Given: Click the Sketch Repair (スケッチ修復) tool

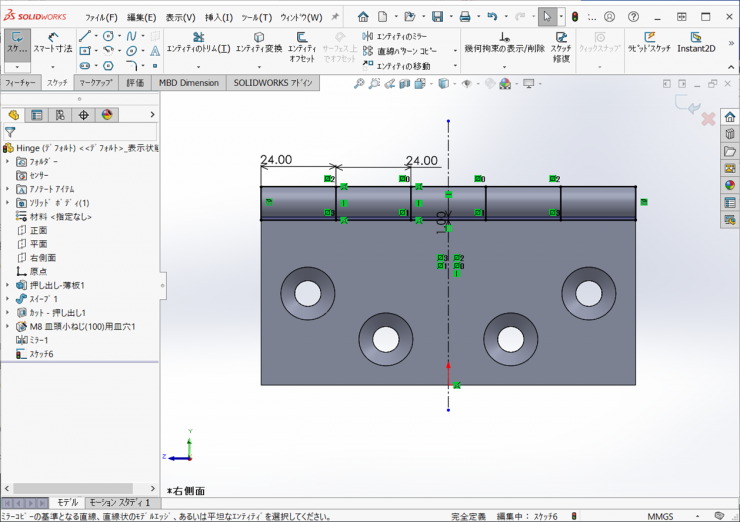Looking at the screenshot, I should point(561,43).
